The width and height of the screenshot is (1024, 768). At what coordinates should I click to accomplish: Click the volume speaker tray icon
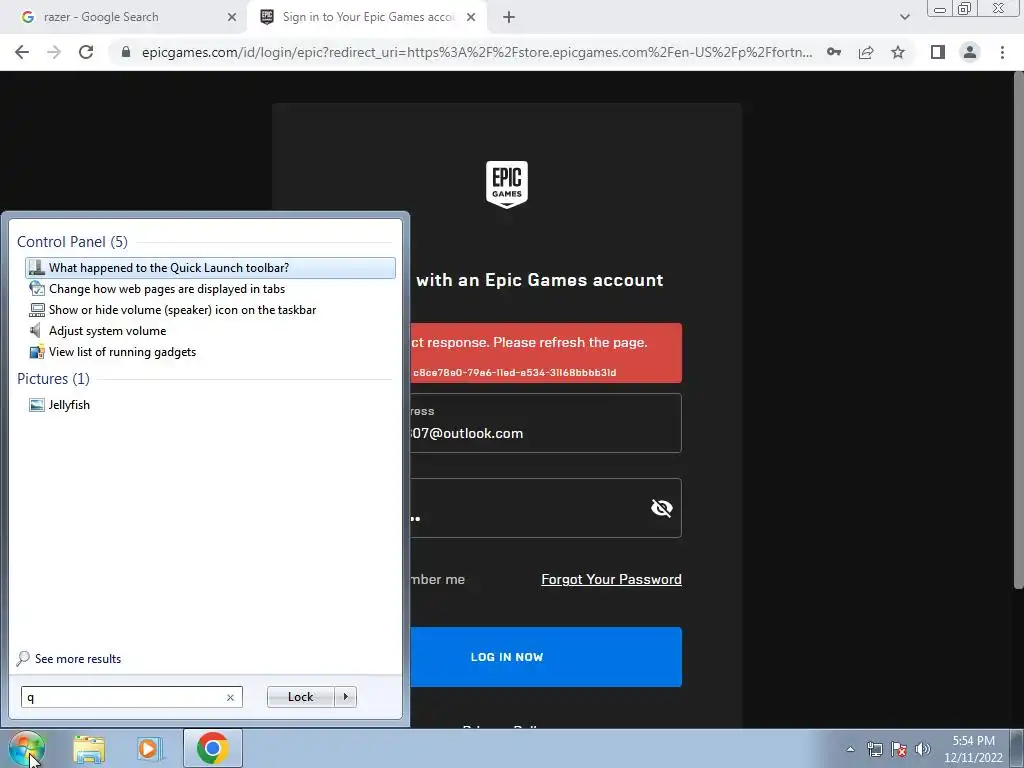tap(922, 749)
